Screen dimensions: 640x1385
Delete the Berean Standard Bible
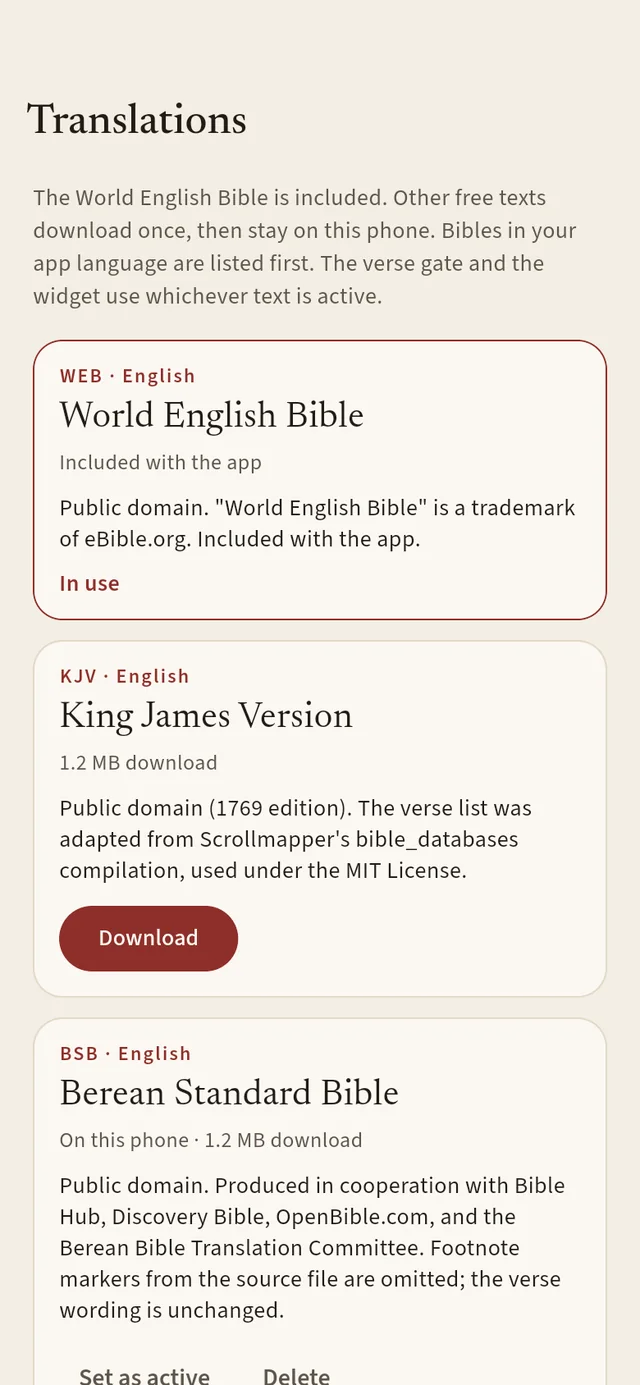pyautogui.click(x=296, y=1375)
